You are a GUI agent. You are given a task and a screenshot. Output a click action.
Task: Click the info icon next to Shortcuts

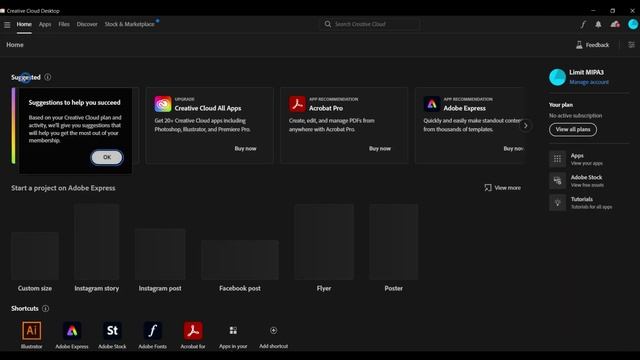[x=46, y=309]
